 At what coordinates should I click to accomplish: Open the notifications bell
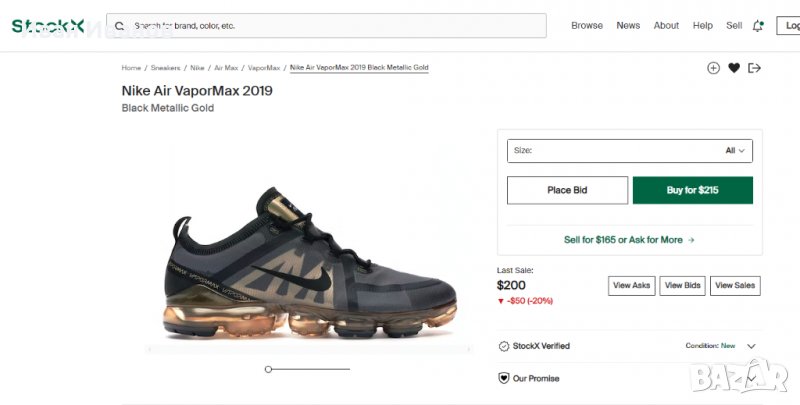tap(758, 26)
